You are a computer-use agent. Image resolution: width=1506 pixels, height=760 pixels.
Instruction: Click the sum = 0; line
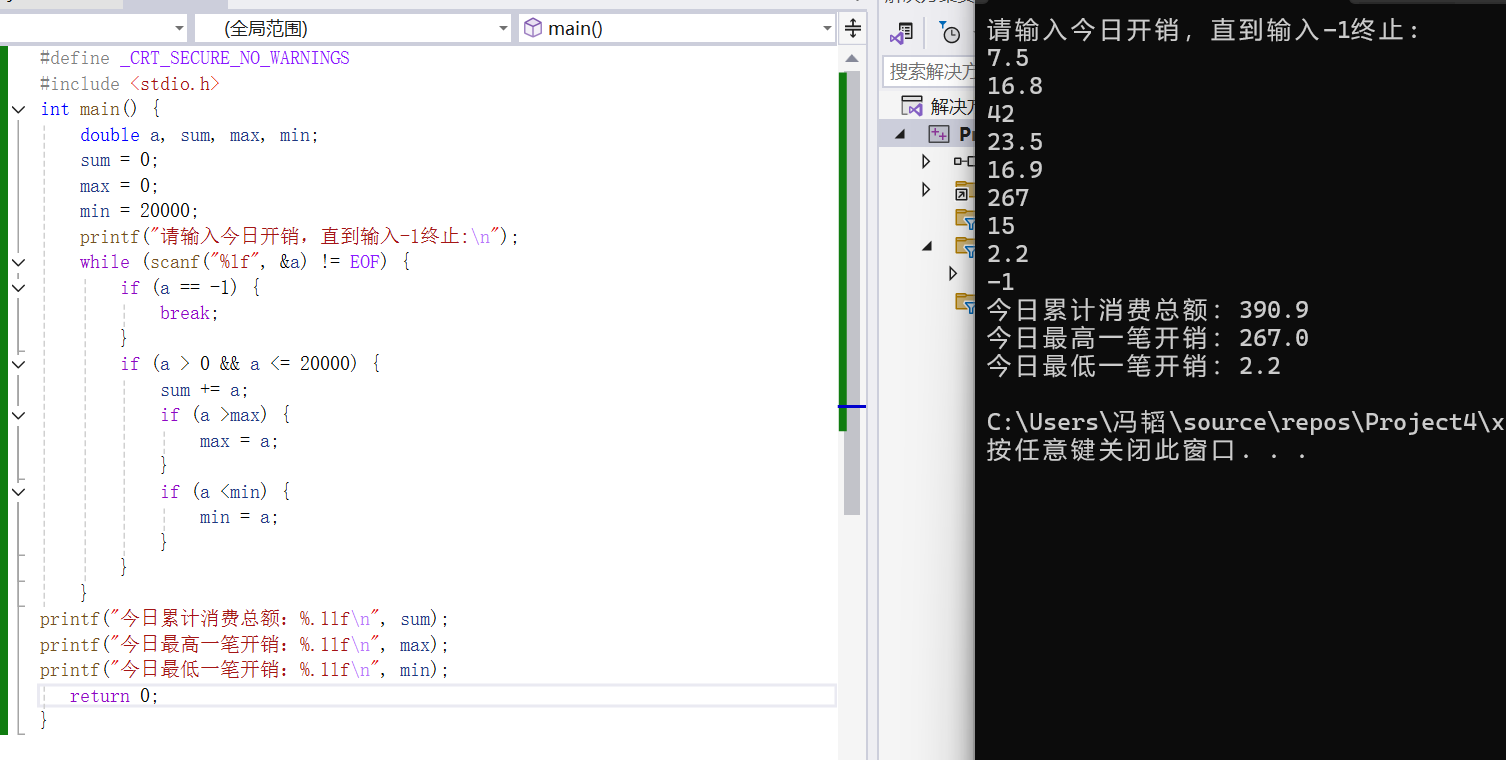coord(120,160)
